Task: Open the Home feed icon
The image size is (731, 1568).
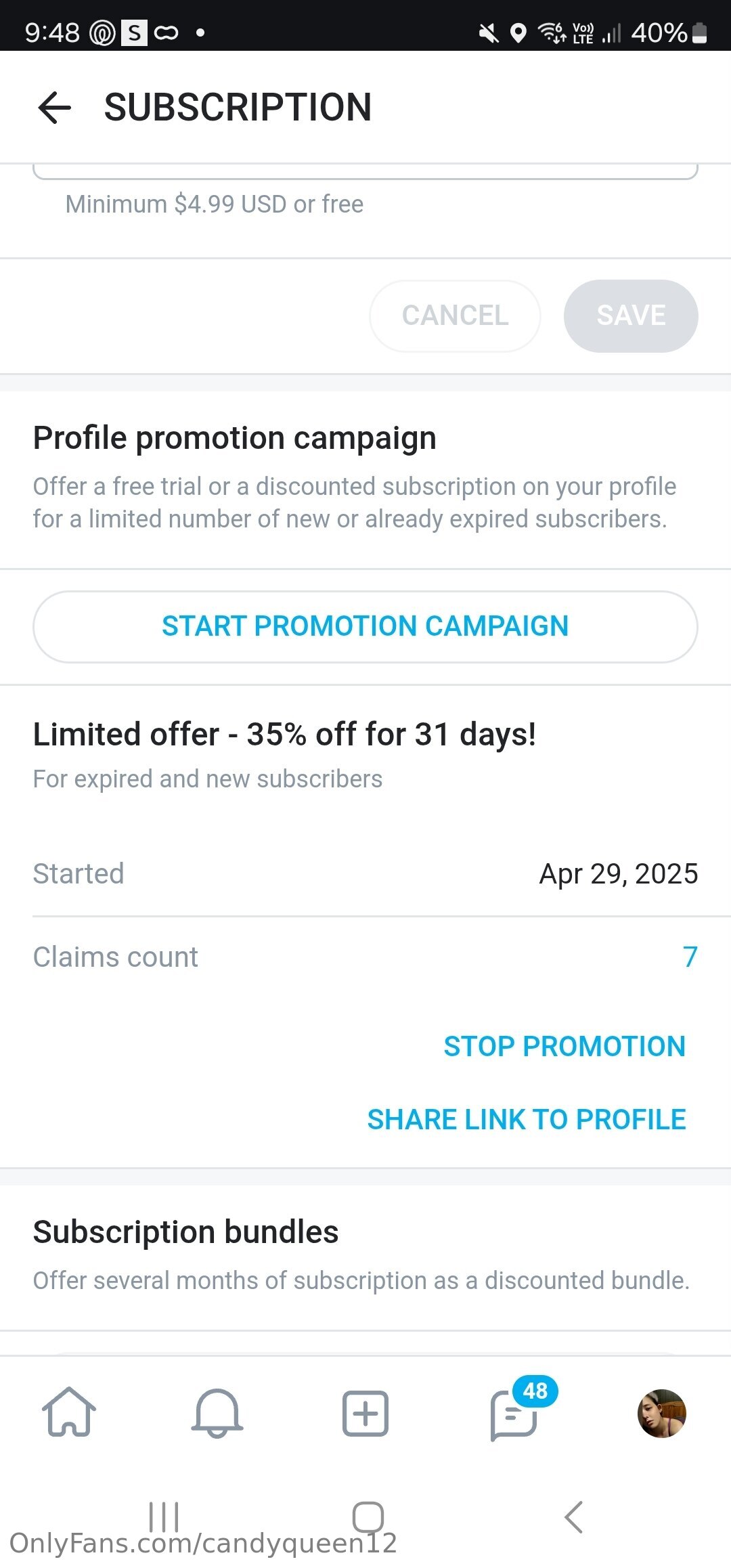Action: [69, 1412]
